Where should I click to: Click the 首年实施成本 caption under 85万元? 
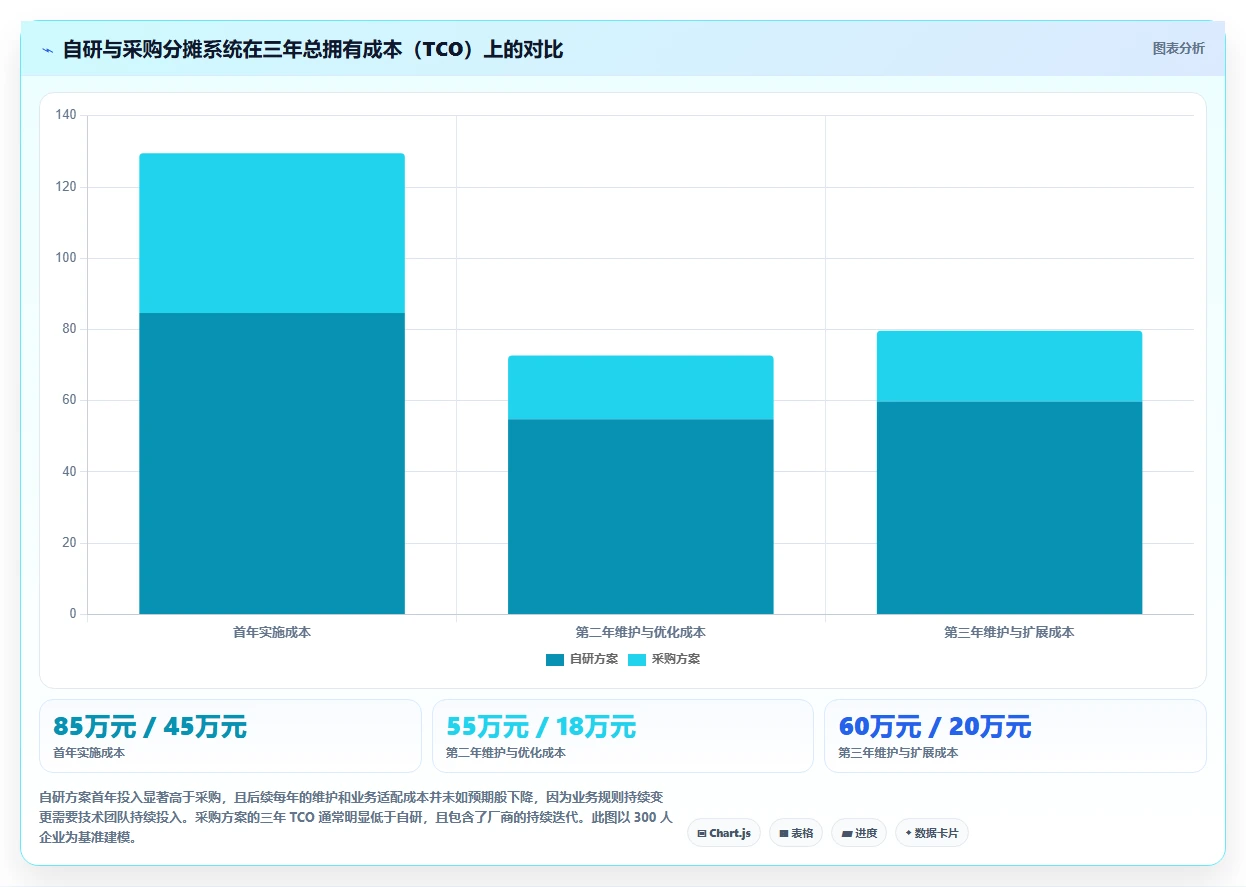point(89,753)
